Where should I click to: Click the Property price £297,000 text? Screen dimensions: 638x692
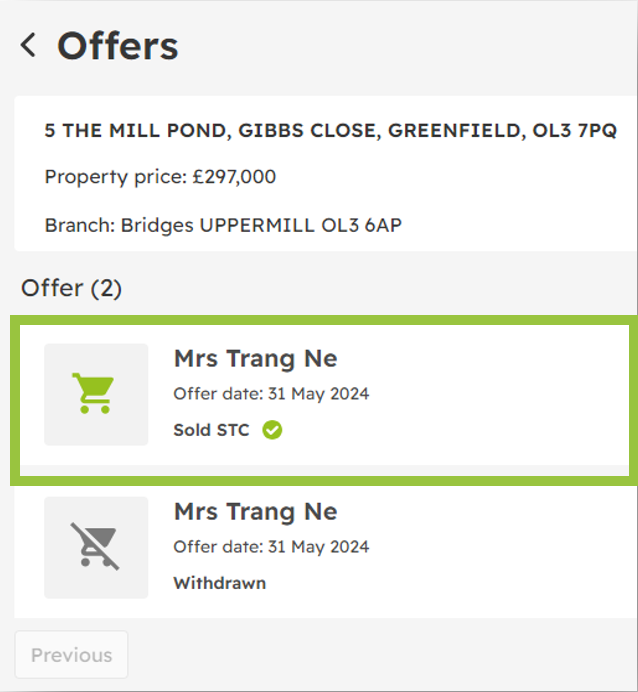point(160,177)
